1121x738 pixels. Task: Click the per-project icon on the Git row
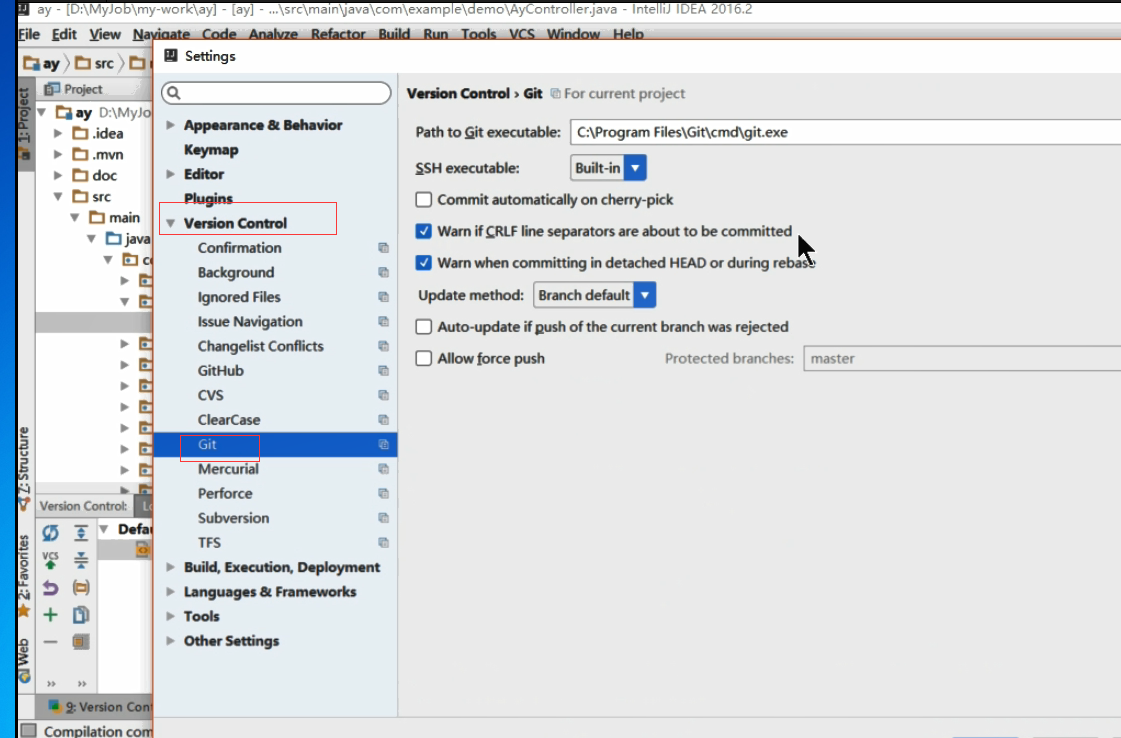[383, 444]
